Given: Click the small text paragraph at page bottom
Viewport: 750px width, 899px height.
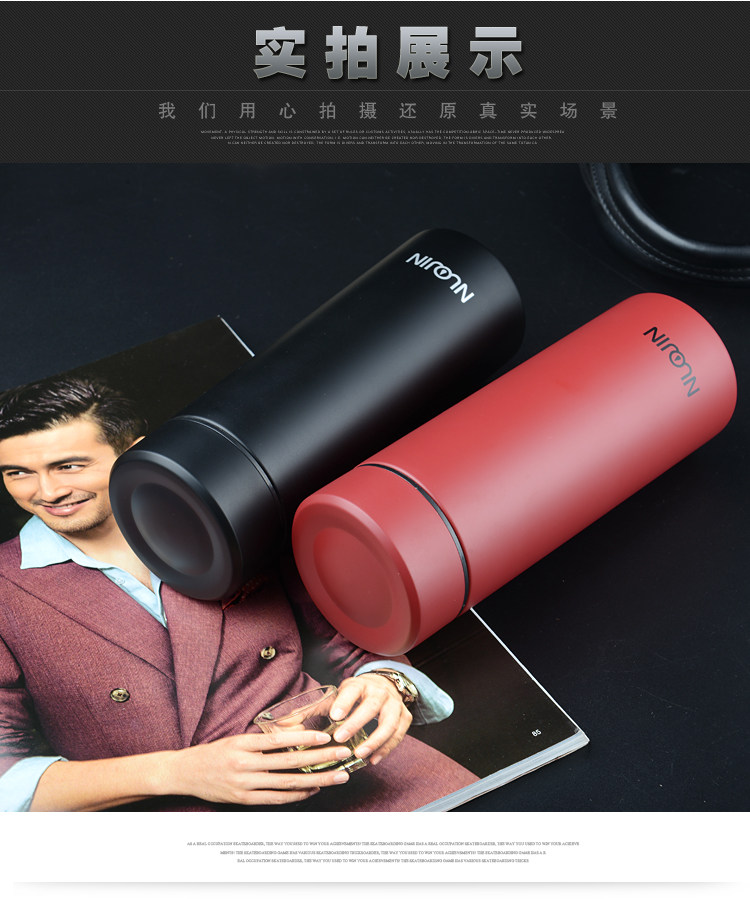Looking at the screenshot, I should [x=382, y=852].
